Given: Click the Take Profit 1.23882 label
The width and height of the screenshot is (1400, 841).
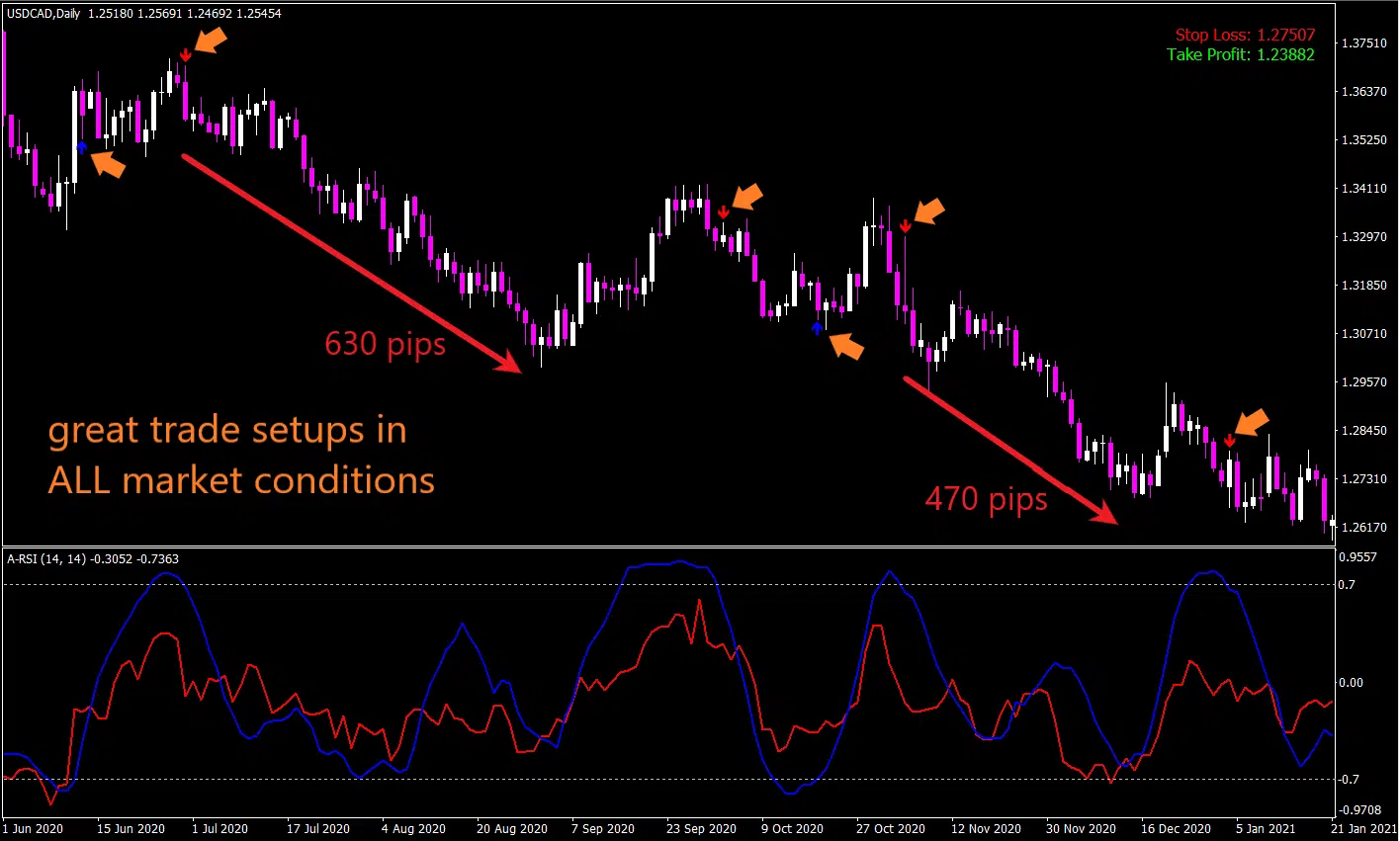Looking at the screenshot, I should pyautogui.click(x=1240, y=54).
